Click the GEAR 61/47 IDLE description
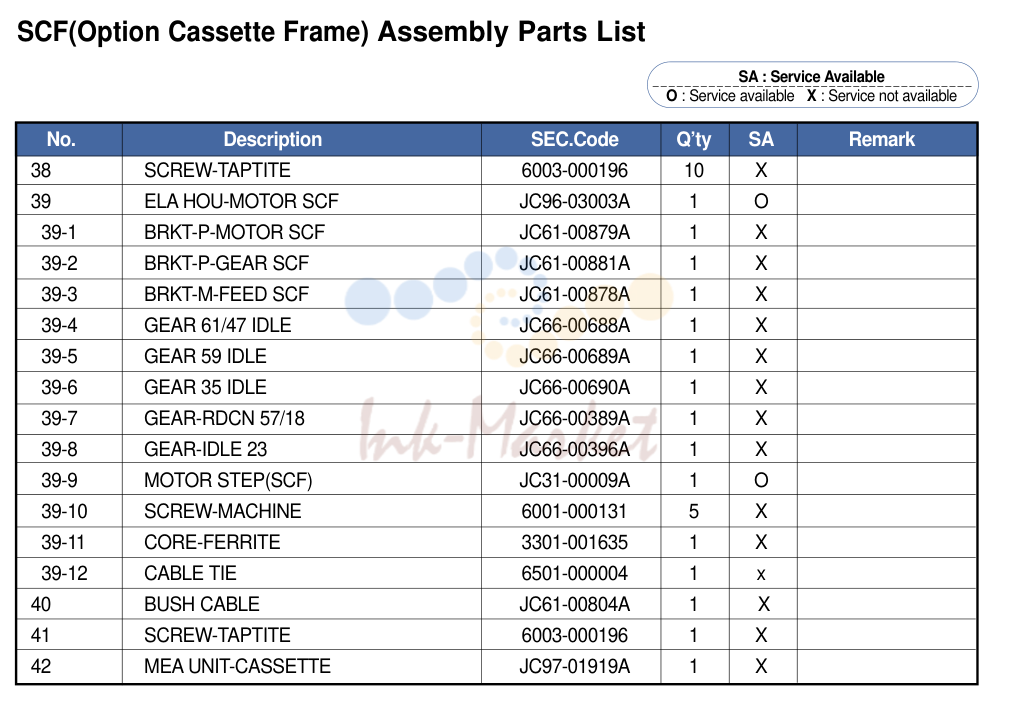 click(217, 325)
